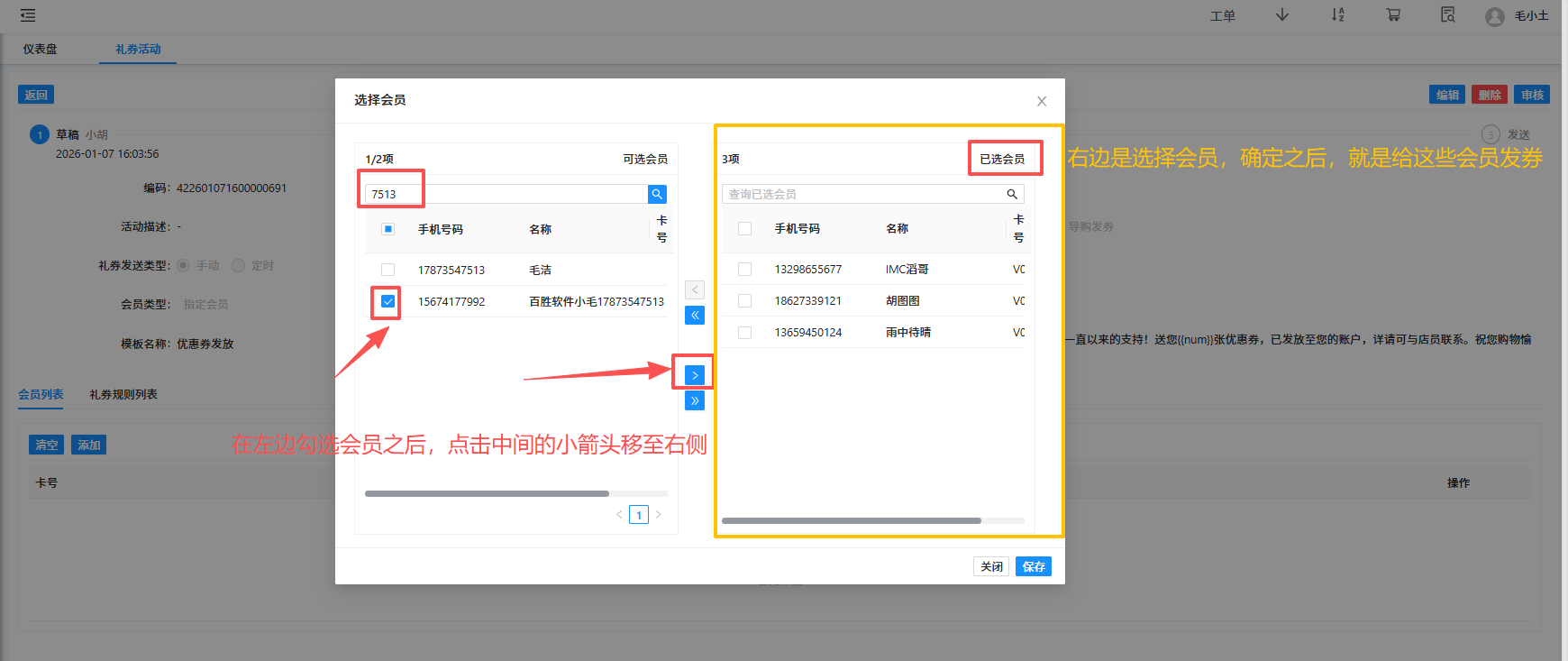Select the checkbox for 胡图图
This screenshot has width=1568, height=661.
point(744,300)
